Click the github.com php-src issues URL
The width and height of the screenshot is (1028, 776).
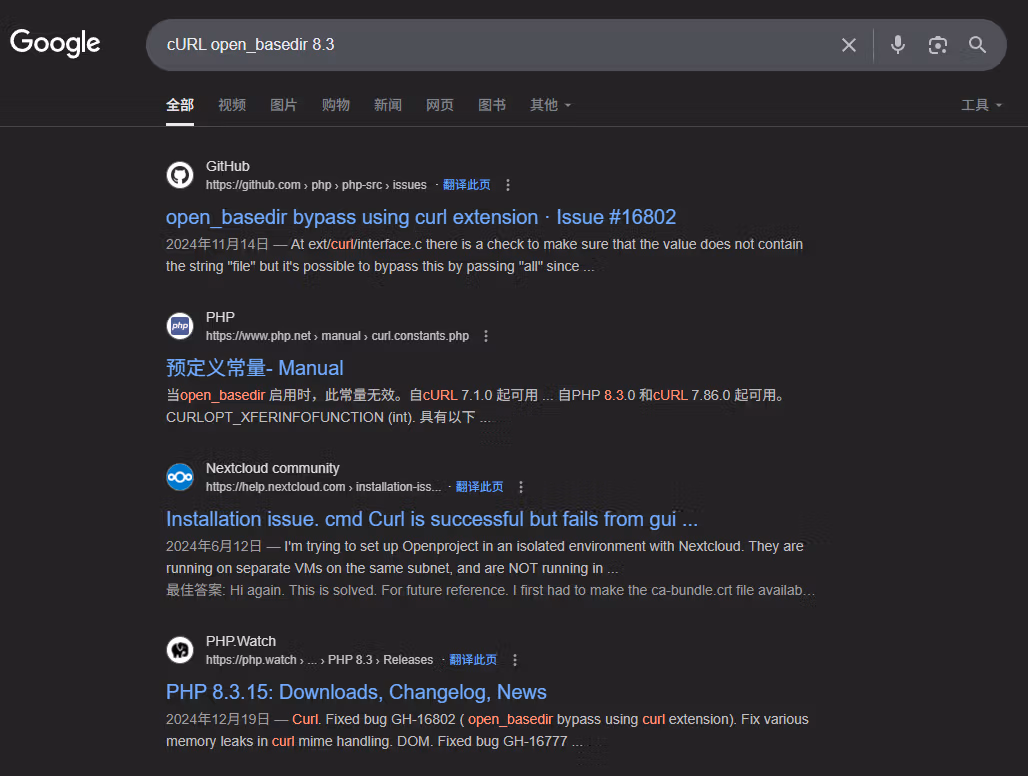(x=316, y=185)
